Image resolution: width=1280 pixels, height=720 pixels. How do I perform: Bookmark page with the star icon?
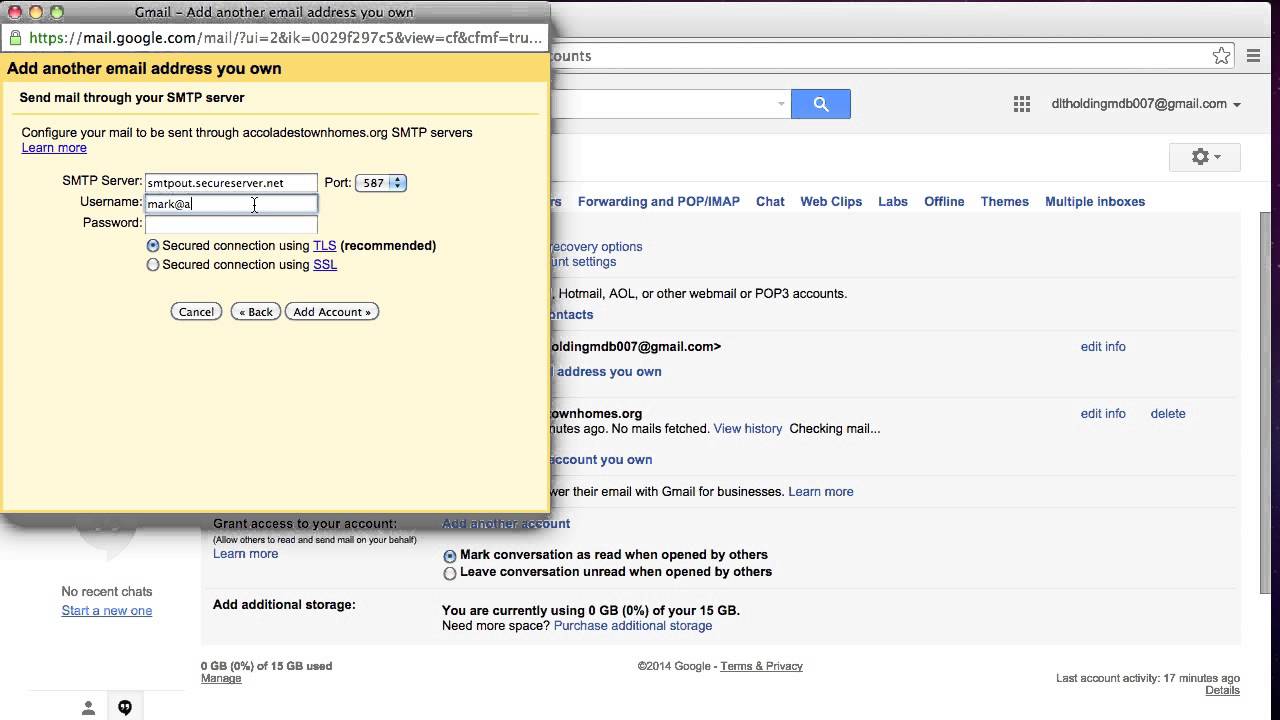pyautogui.click(x=1221, y=56)
